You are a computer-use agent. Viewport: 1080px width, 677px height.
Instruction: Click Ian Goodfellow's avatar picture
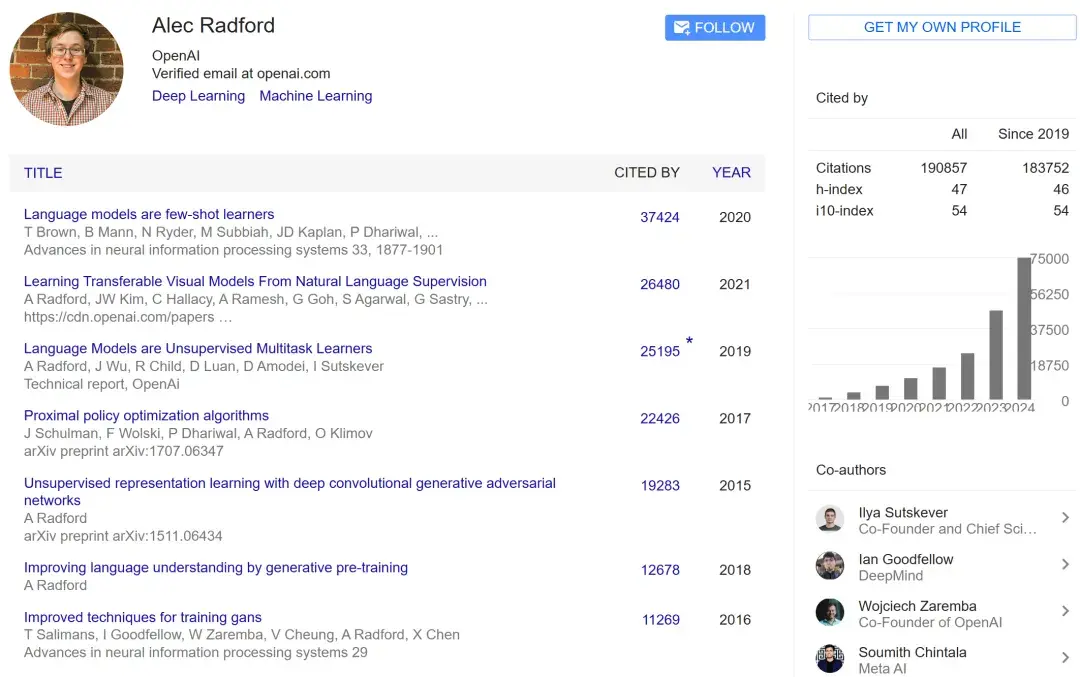point(829,565)
